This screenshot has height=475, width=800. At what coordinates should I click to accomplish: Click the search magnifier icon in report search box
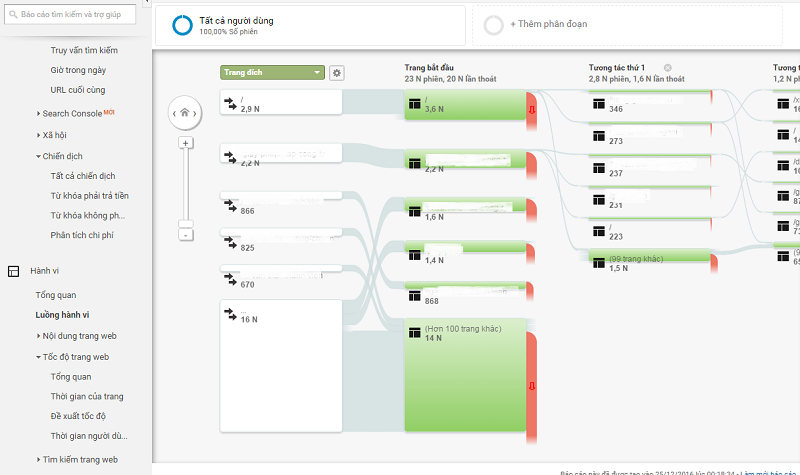click(13, 15)
